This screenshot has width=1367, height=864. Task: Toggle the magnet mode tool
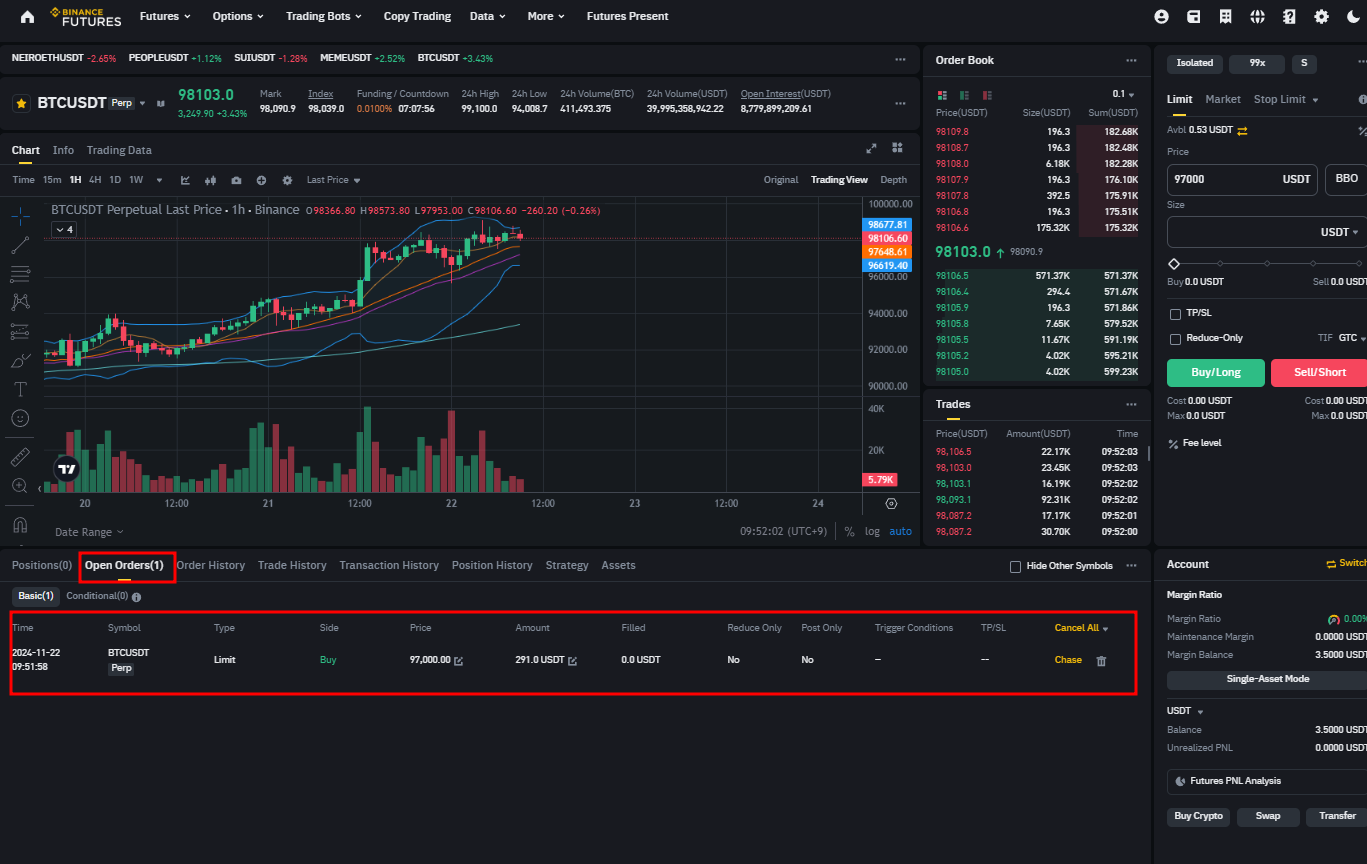pos(20,524)
